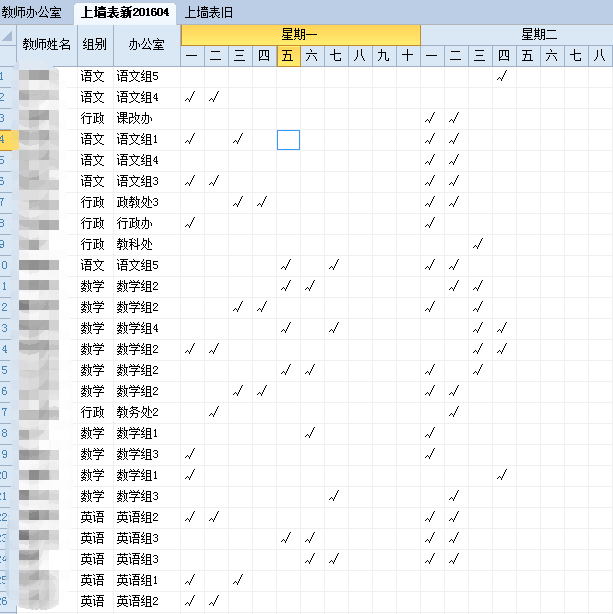Click the 政教处3 office cell
This screenshot has width=613, height=614.
[x=147, y=202]
